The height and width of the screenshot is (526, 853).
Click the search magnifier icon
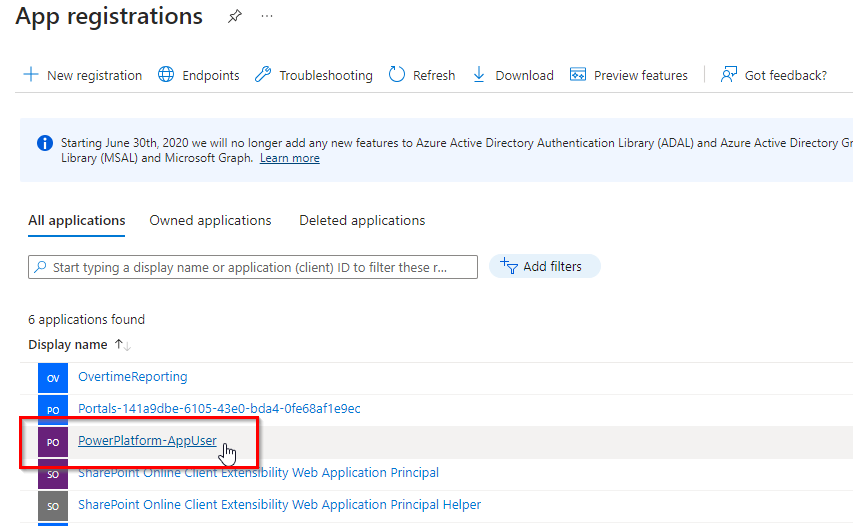coord(40,267)
